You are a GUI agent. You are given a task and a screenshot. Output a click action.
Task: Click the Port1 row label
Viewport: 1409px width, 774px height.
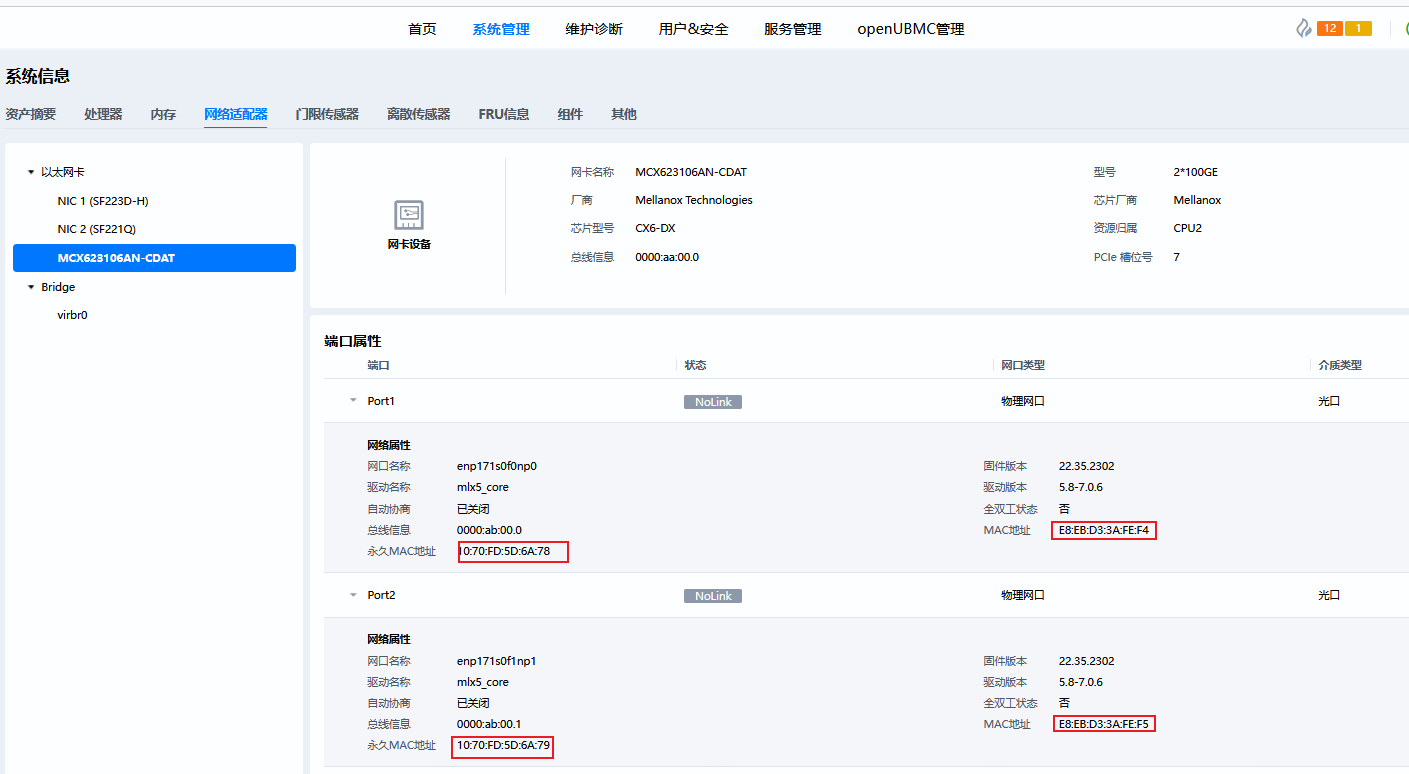point(381,401)
